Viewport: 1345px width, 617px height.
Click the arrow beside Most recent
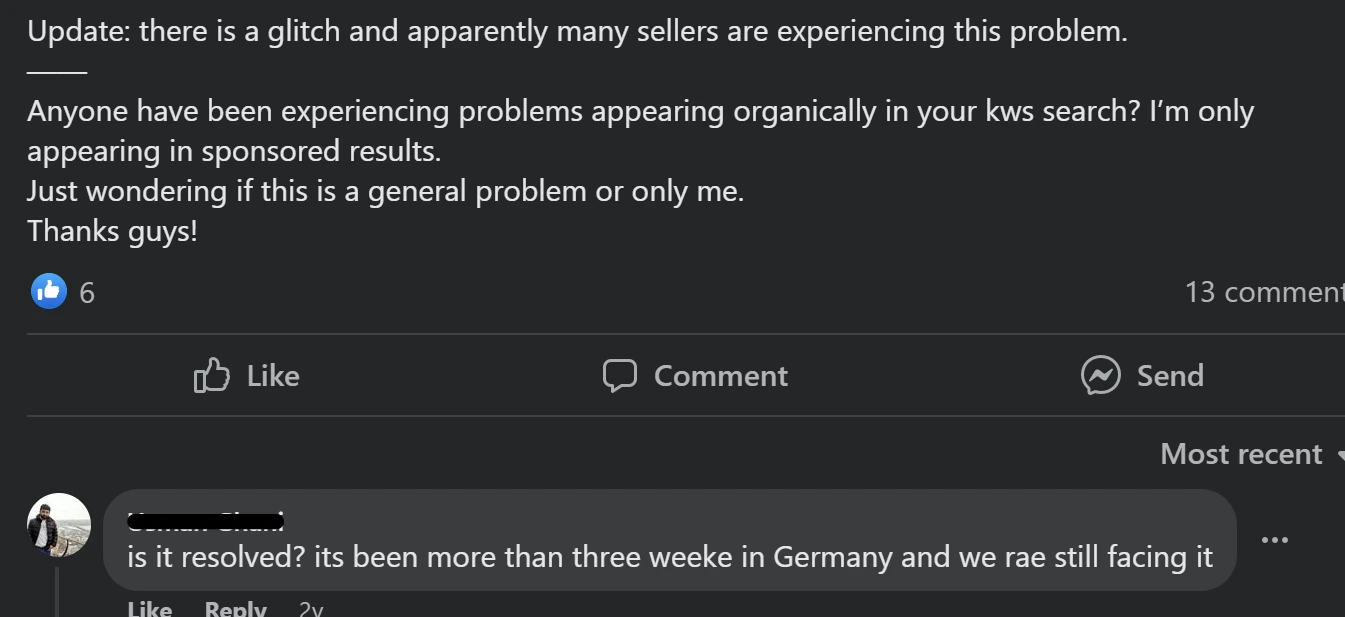[1338, 455]
